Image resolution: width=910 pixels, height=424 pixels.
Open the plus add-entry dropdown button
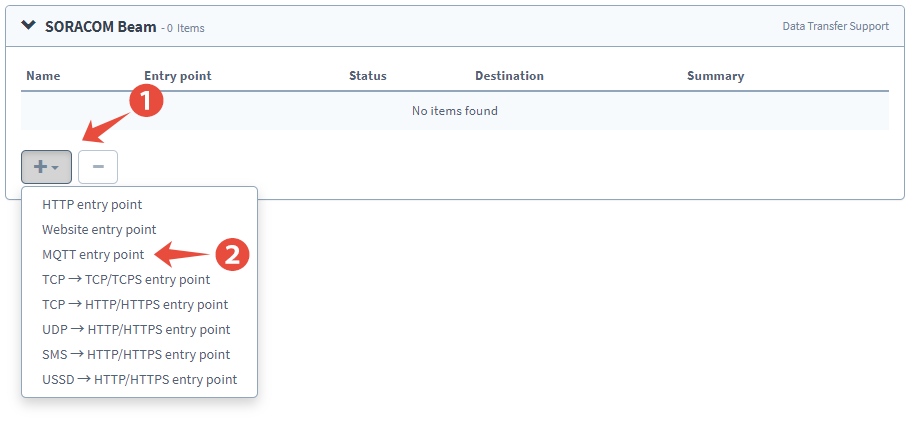point(46,167)
